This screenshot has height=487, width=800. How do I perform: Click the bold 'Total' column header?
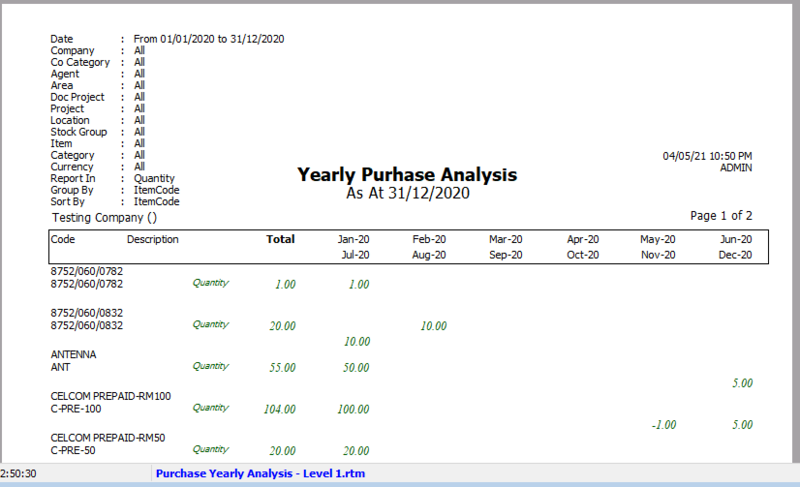280,239
